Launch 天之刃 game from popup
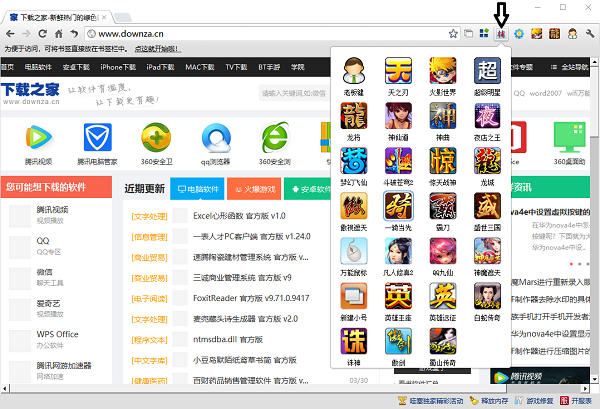The height and width of the screenshot is (409, 600). point(398,71)
